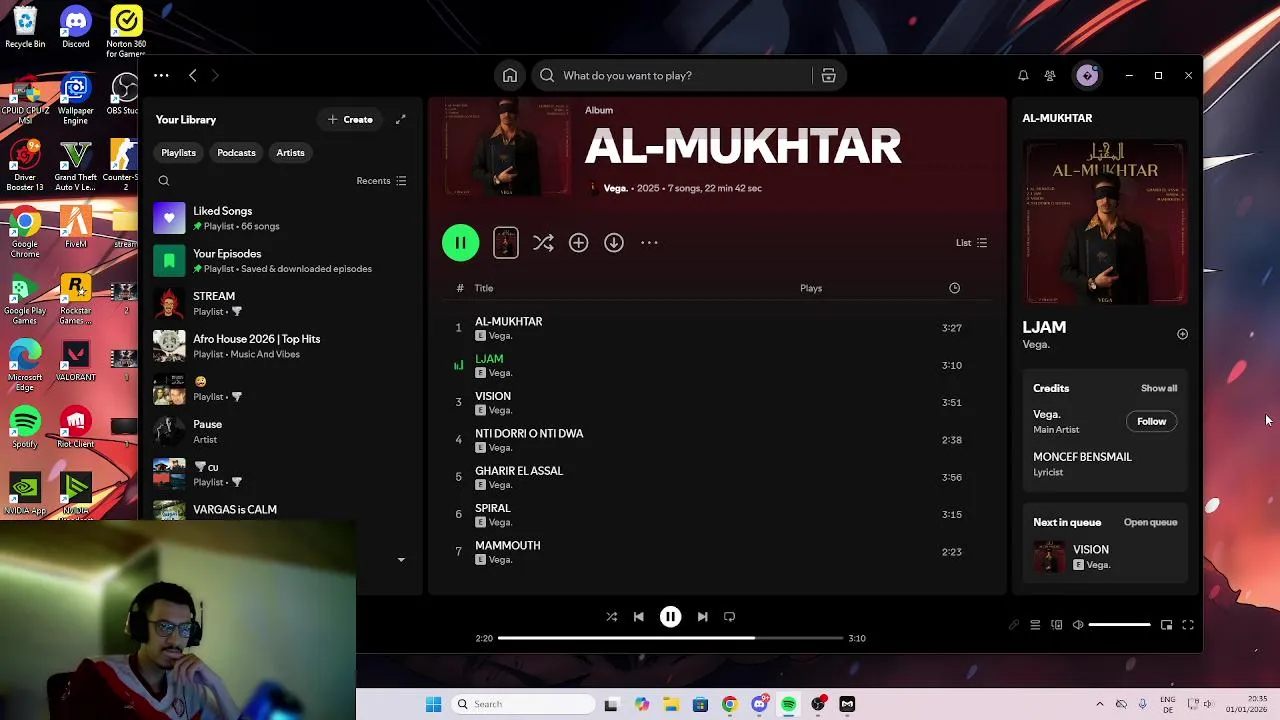Screen dimensions: 1280x720
Task: Open the What's New notifications bell
Action: coord(1023,75)
